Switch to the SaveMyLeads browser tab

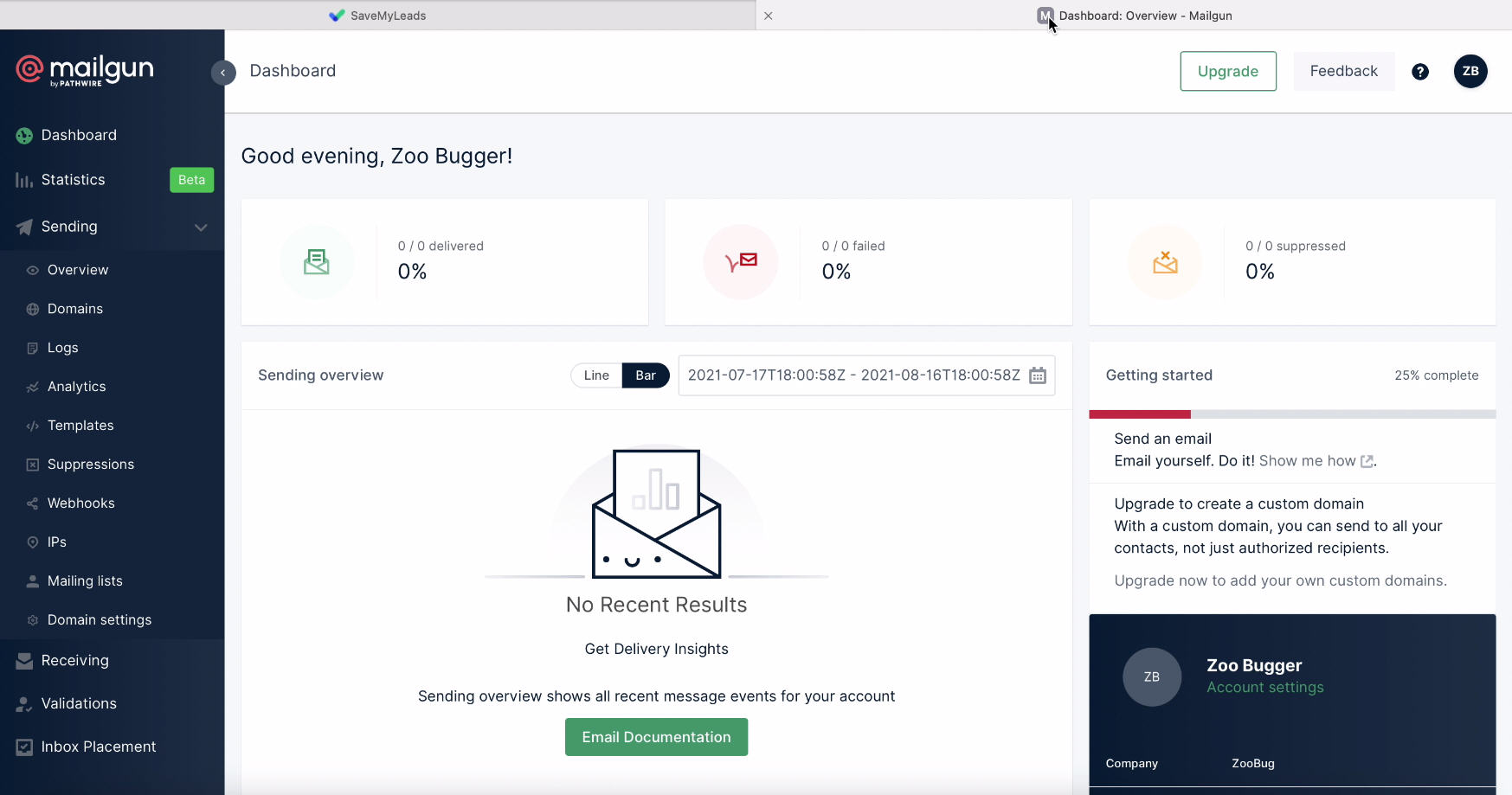coord(377,16)
